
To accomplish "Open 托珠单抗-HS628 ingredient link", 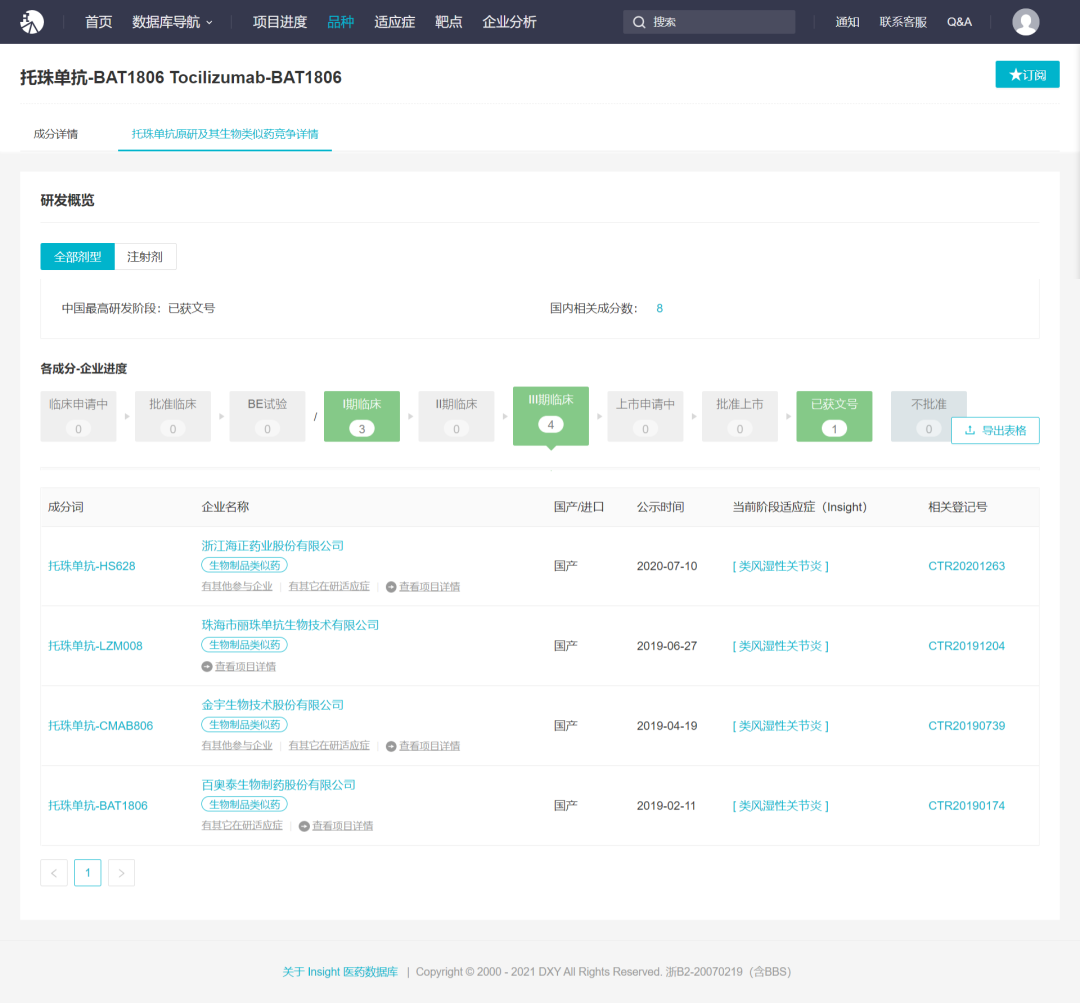I will click(92, 566).
